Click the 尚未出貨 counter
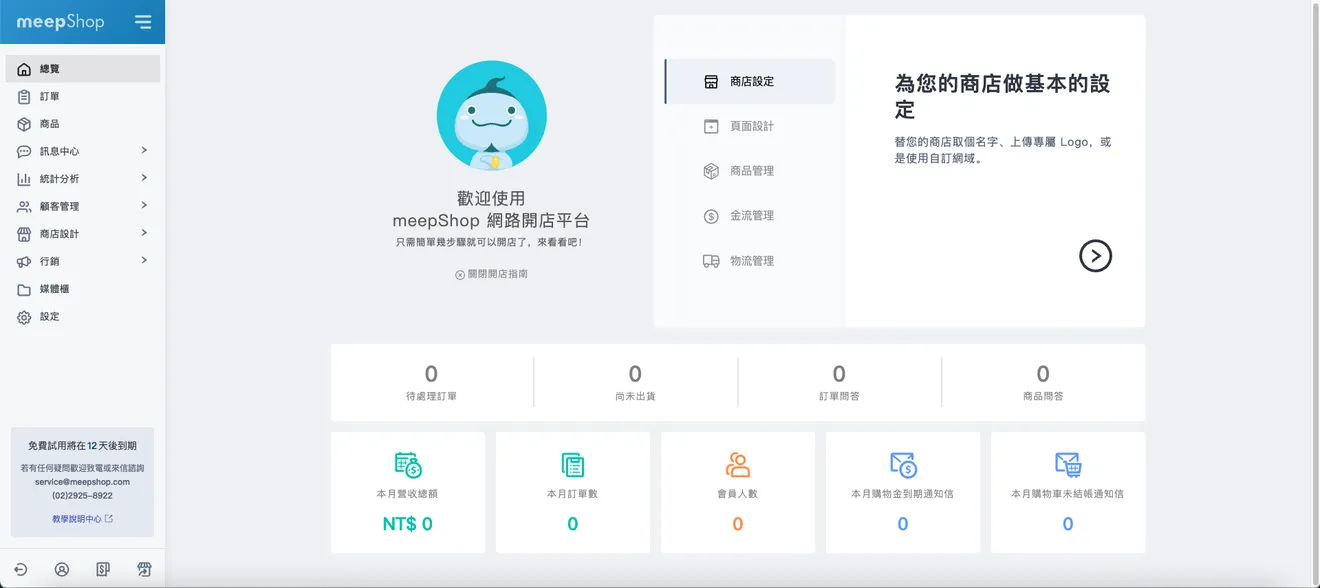 [636, 382]
